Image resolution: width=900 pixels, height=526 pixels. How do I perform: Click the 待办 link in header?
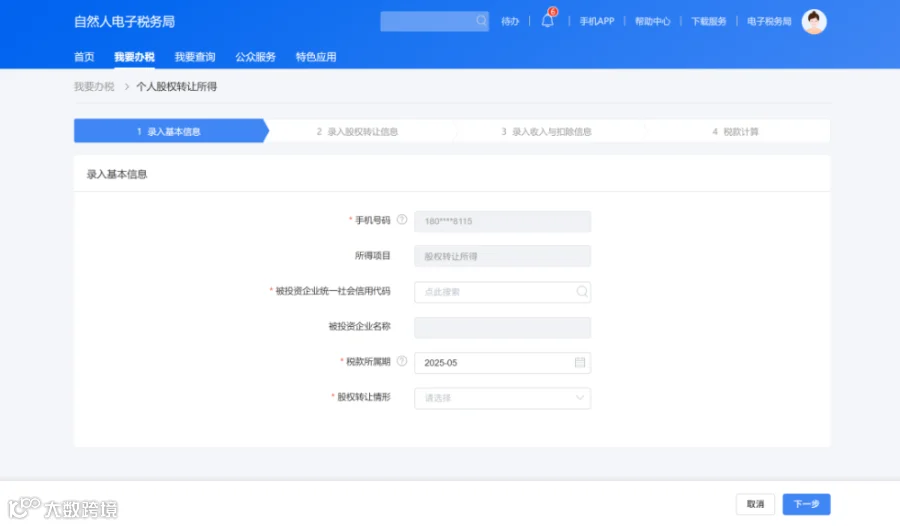[510, 21]
